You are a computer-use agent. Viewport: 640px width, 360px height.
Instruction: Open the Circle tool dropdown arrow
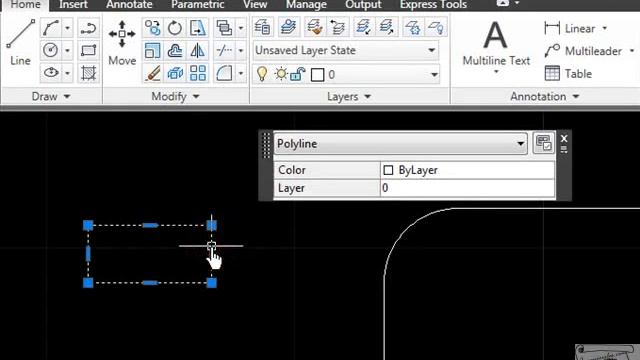(x=68, y=51)
